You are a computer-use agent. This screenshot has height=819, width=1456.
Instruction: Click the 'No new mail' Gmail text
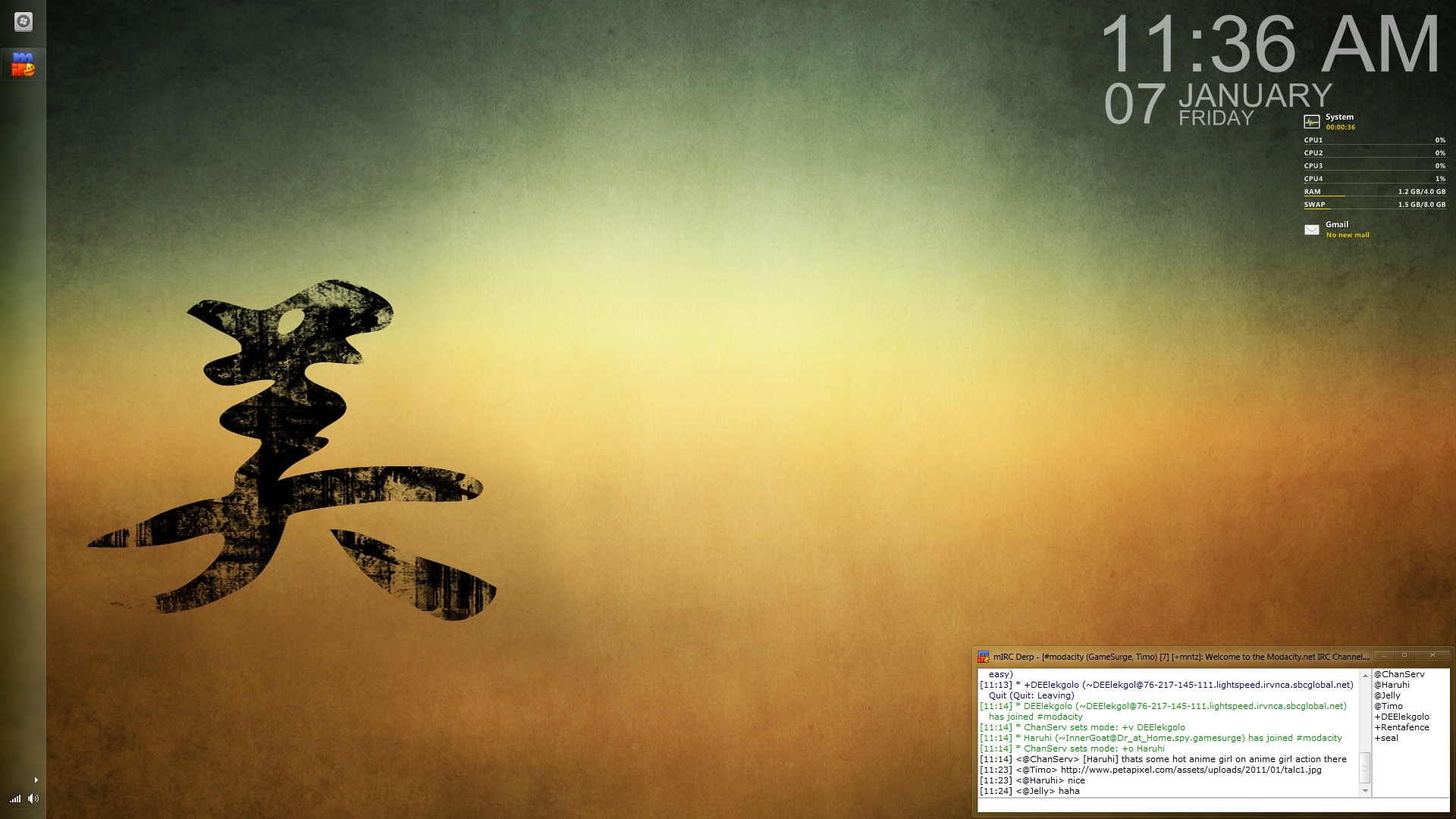pyautogui.click(x=1348, y=235)
